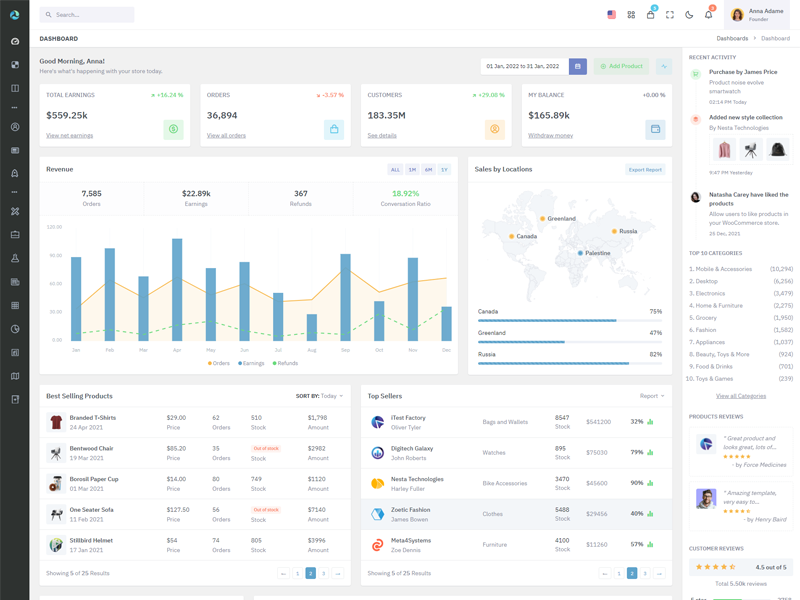Click the pie chart icon in sidebar
Viewport: 800px width, 600px height.
point(15,329)
